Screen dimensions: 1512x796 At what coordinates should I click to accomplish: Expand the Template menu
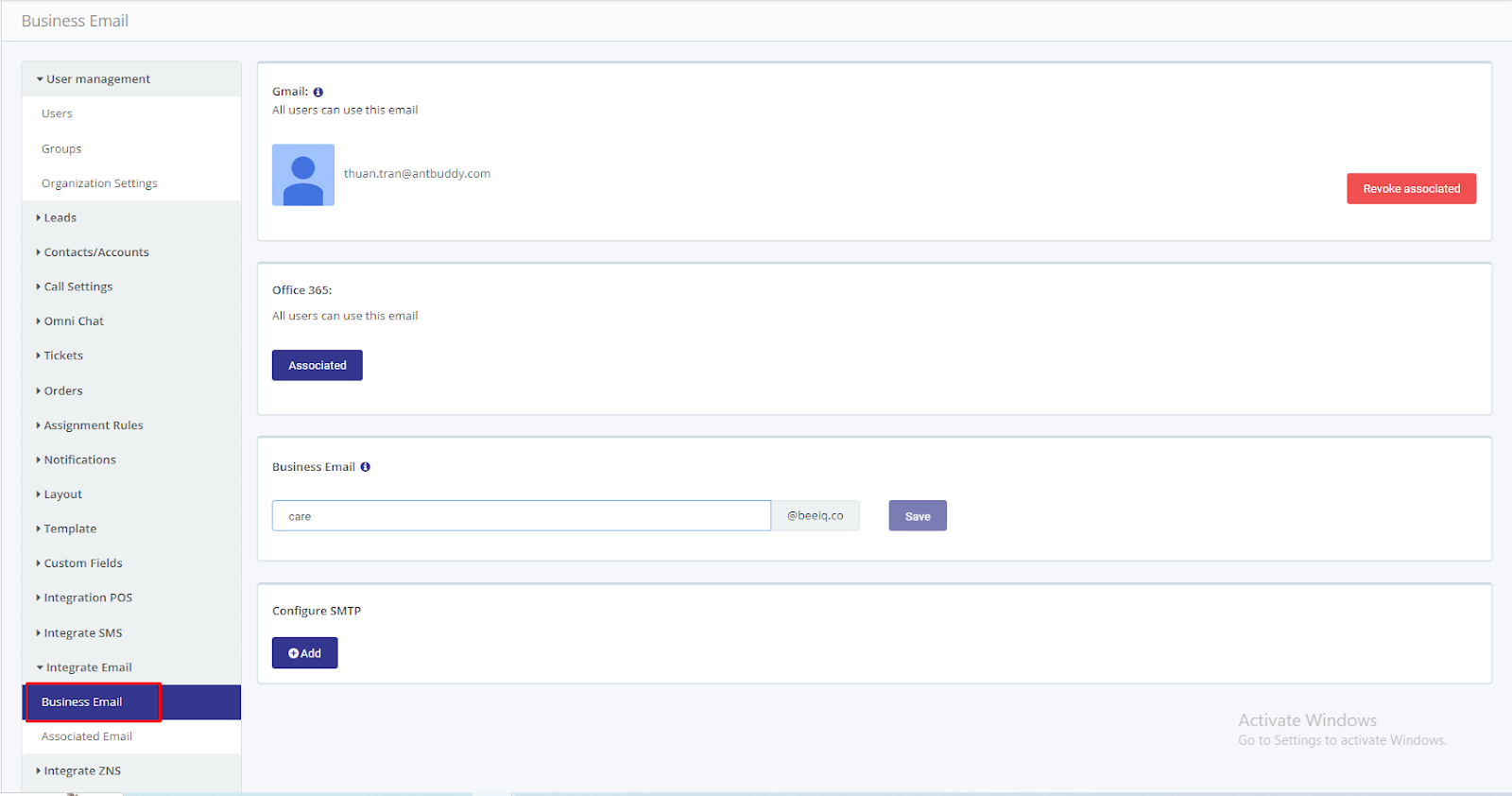[x=131, y=528]
